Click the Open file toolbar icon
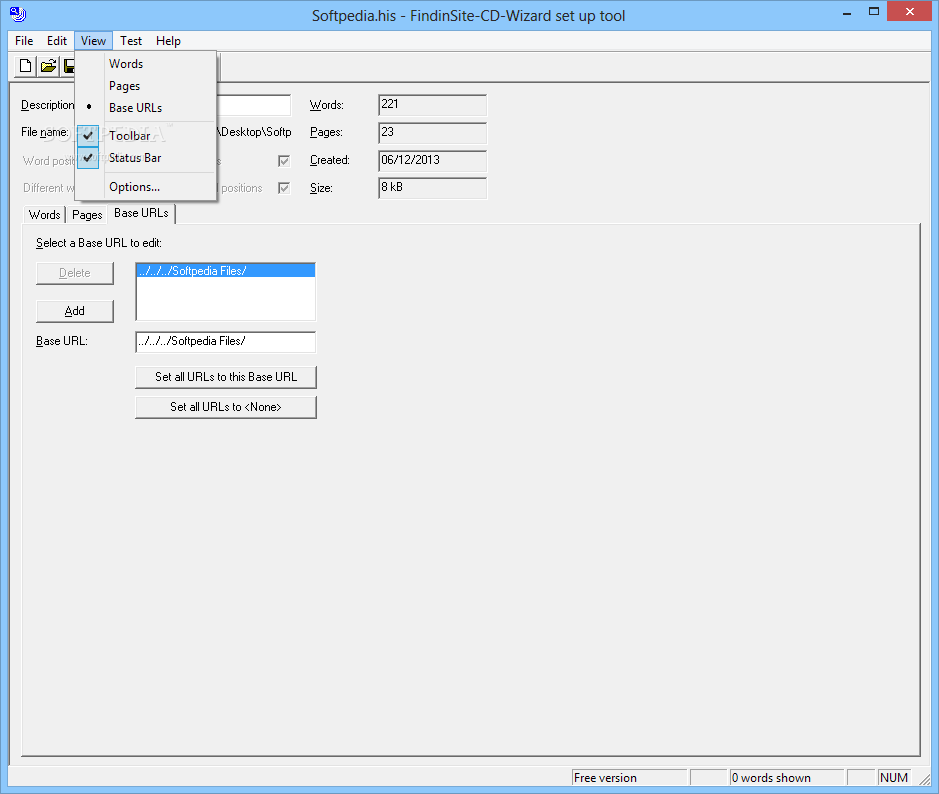Image resolution: width=939 pixels, height=794 pixels. pos(49,66)
